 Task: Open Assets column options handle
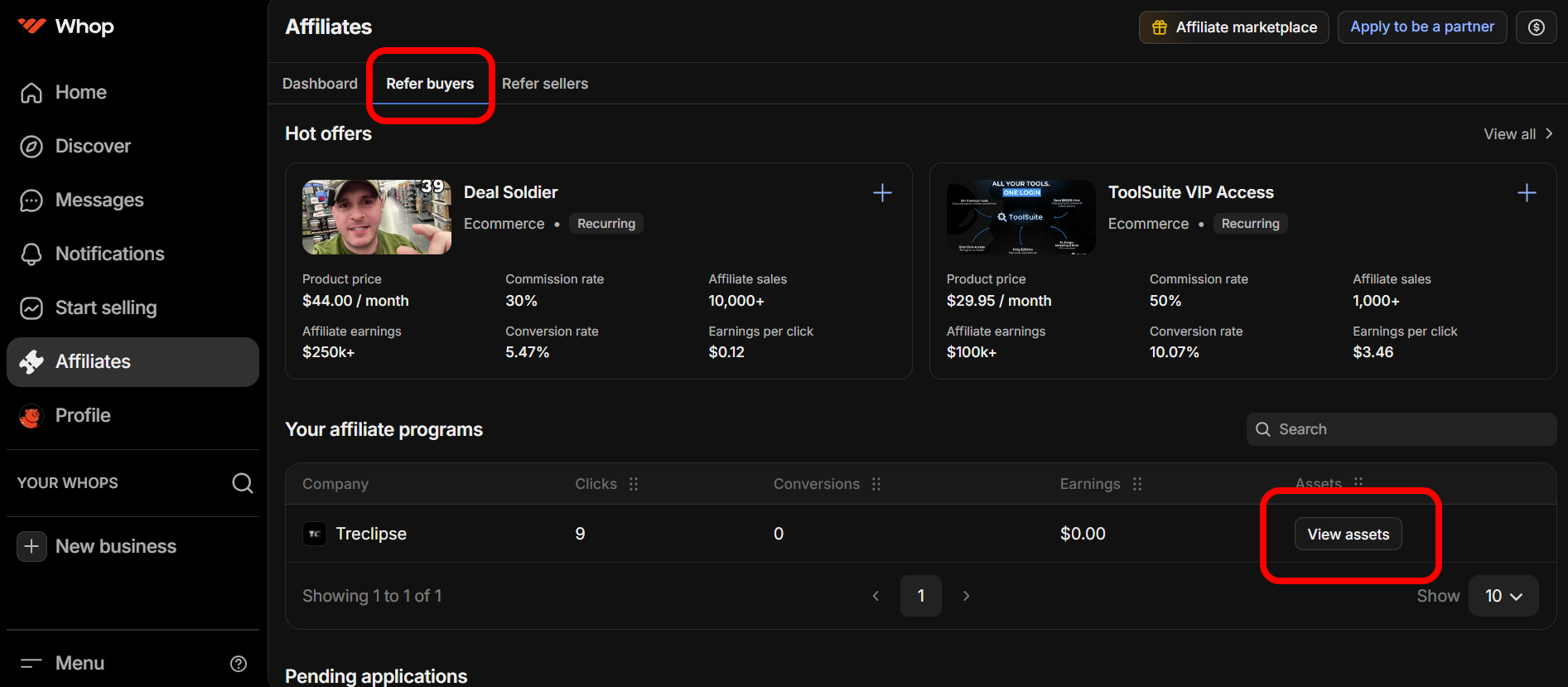[1358, 482]
